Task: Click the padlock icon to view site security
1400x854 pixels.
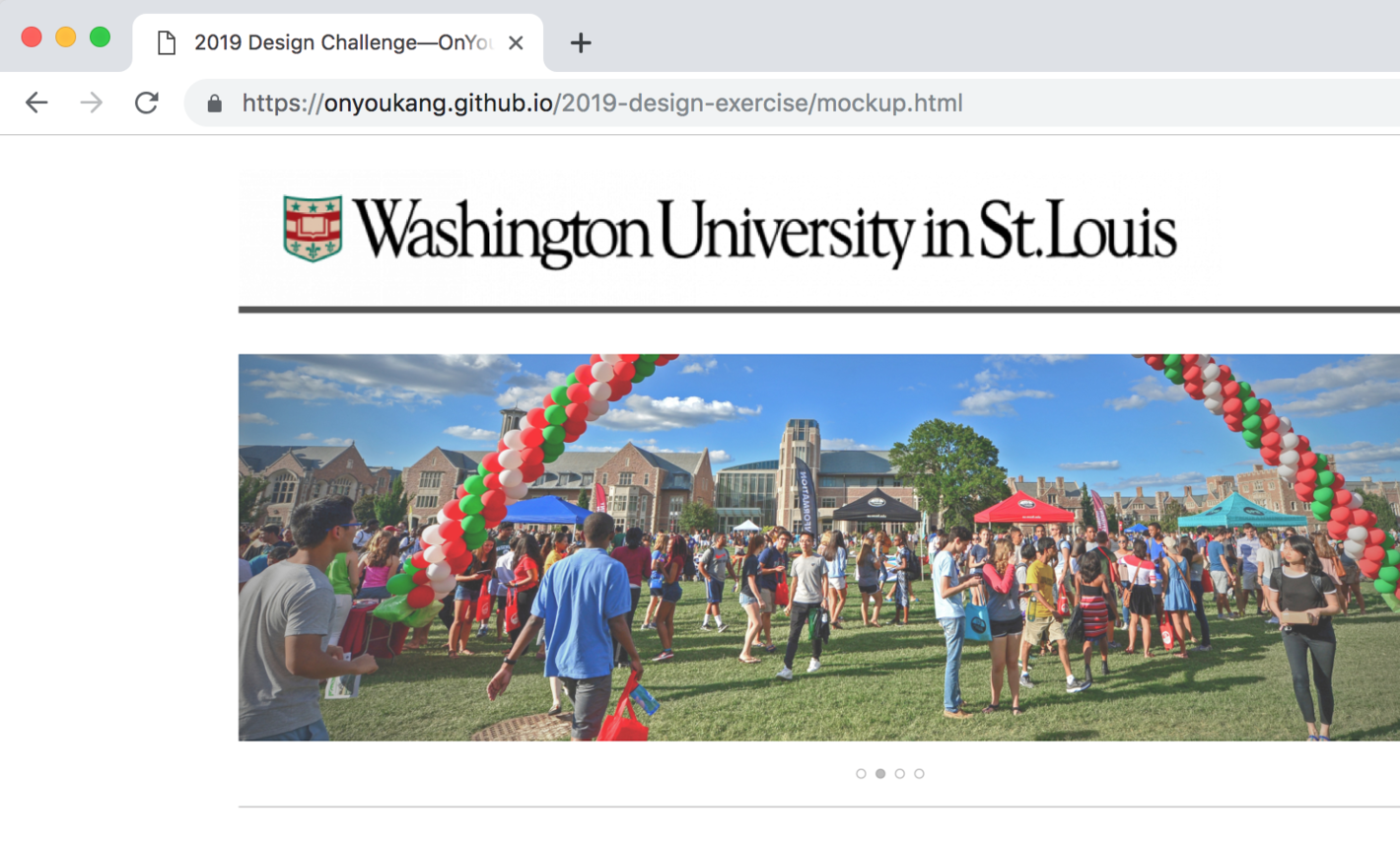Action: [214, 103]
